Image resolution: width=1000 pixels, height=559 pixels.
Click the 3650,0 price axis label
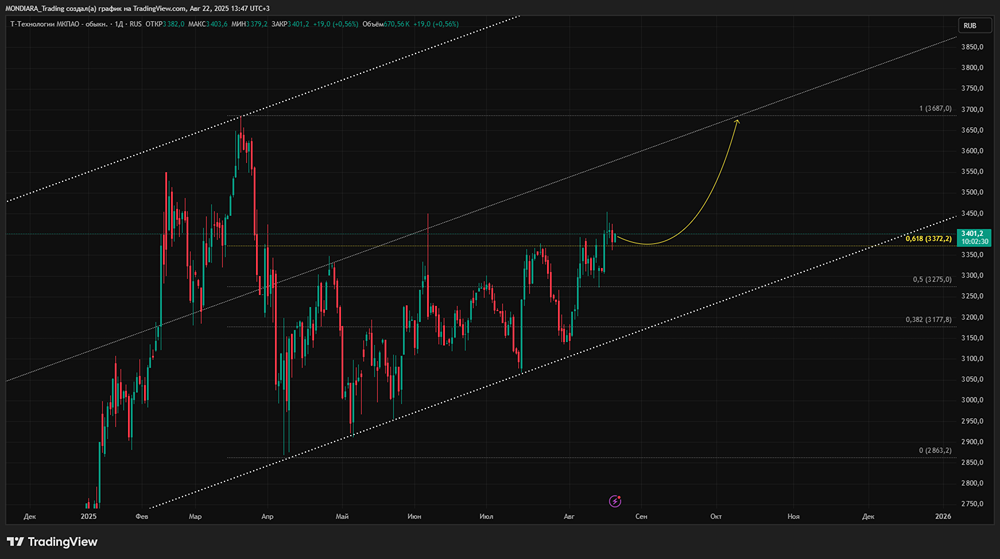point(972,130)
